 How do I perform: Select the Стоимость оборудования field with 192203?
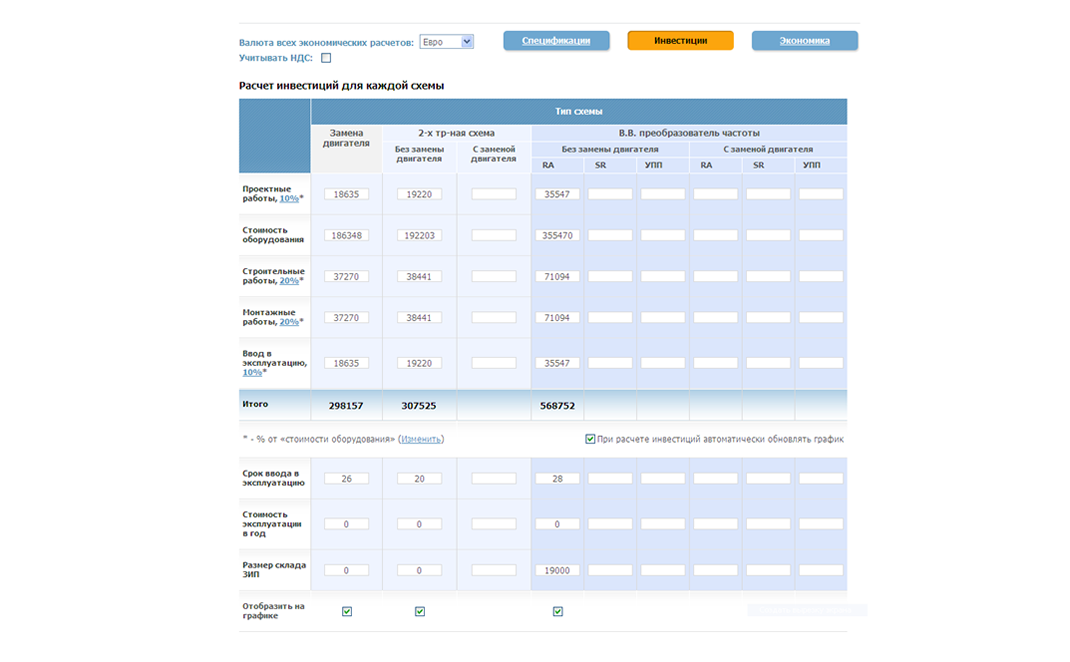(419, 235)
